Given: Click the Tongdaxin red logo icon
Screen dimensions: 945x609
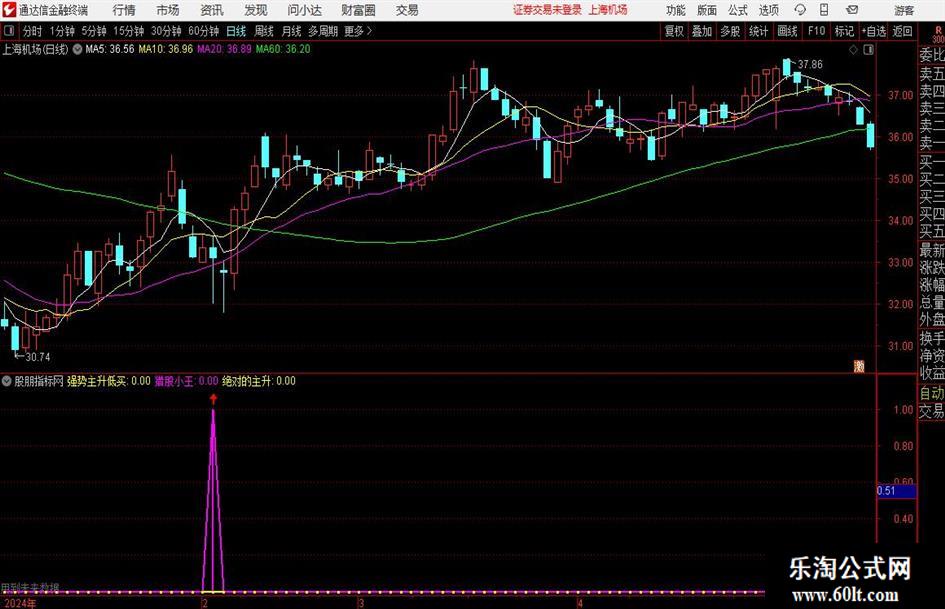Looking at the screenshot, I should tap(9, 10).
